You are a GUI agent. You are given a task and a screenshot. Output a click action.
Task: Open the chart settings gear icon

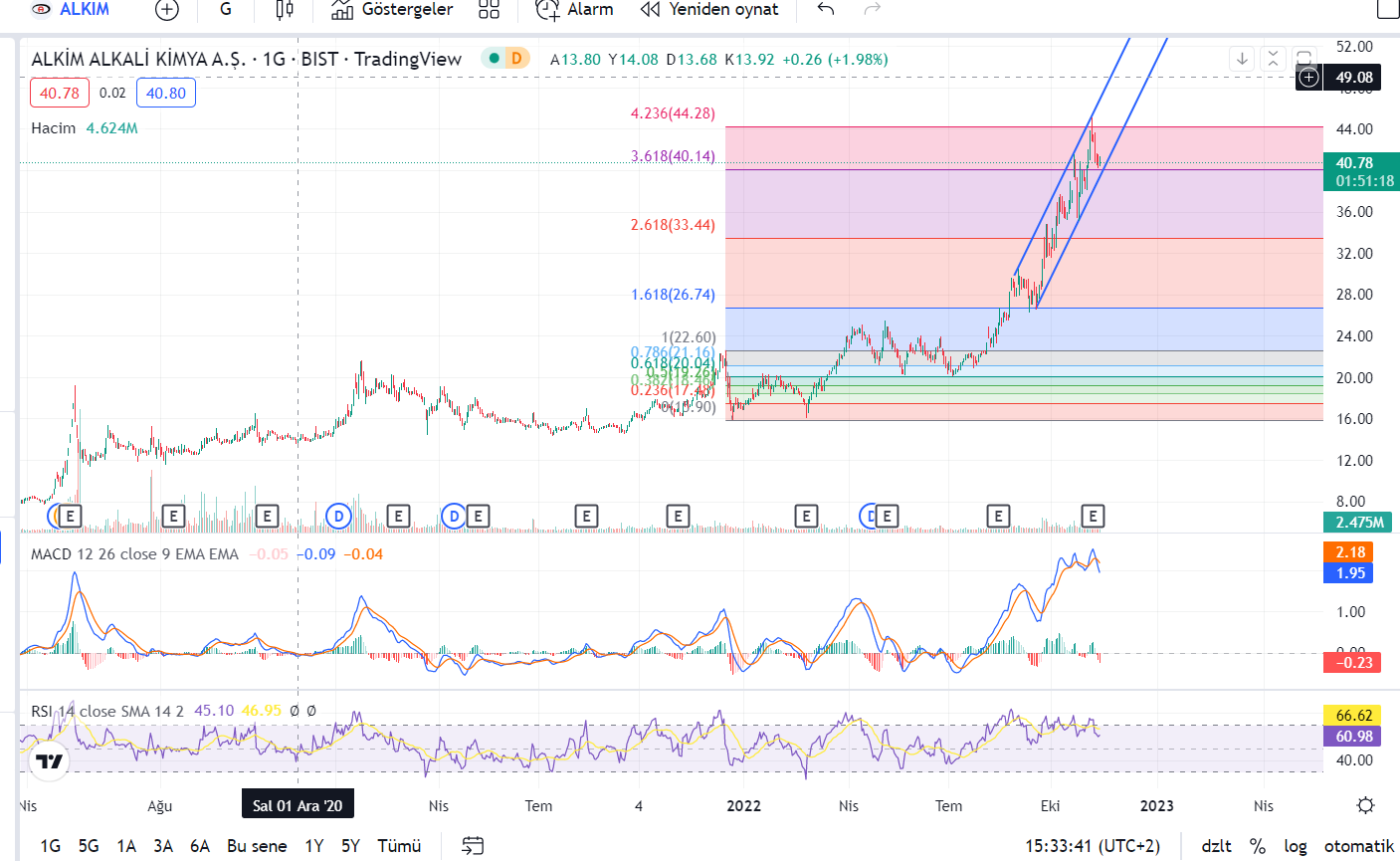click(1366, 805)
